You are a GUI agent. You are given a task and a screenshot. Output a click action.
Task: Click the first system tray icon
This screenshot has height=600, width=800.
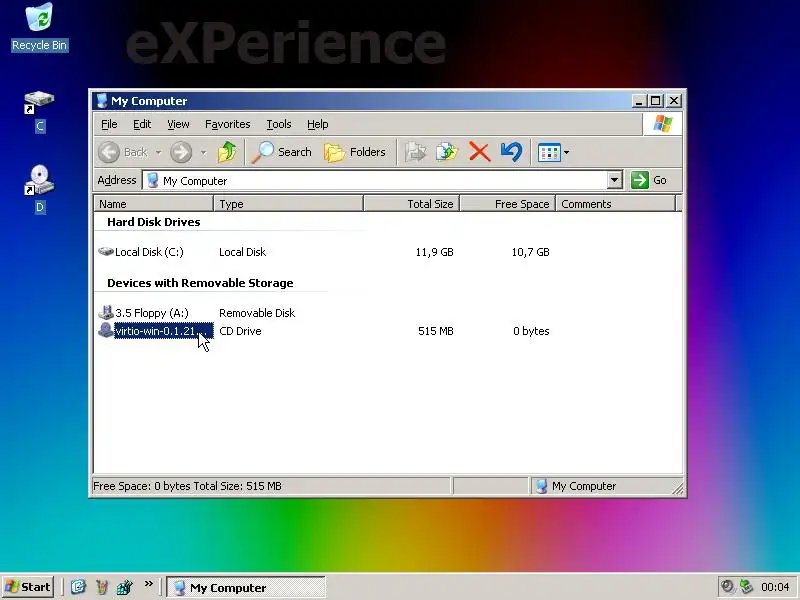(728, 587)
